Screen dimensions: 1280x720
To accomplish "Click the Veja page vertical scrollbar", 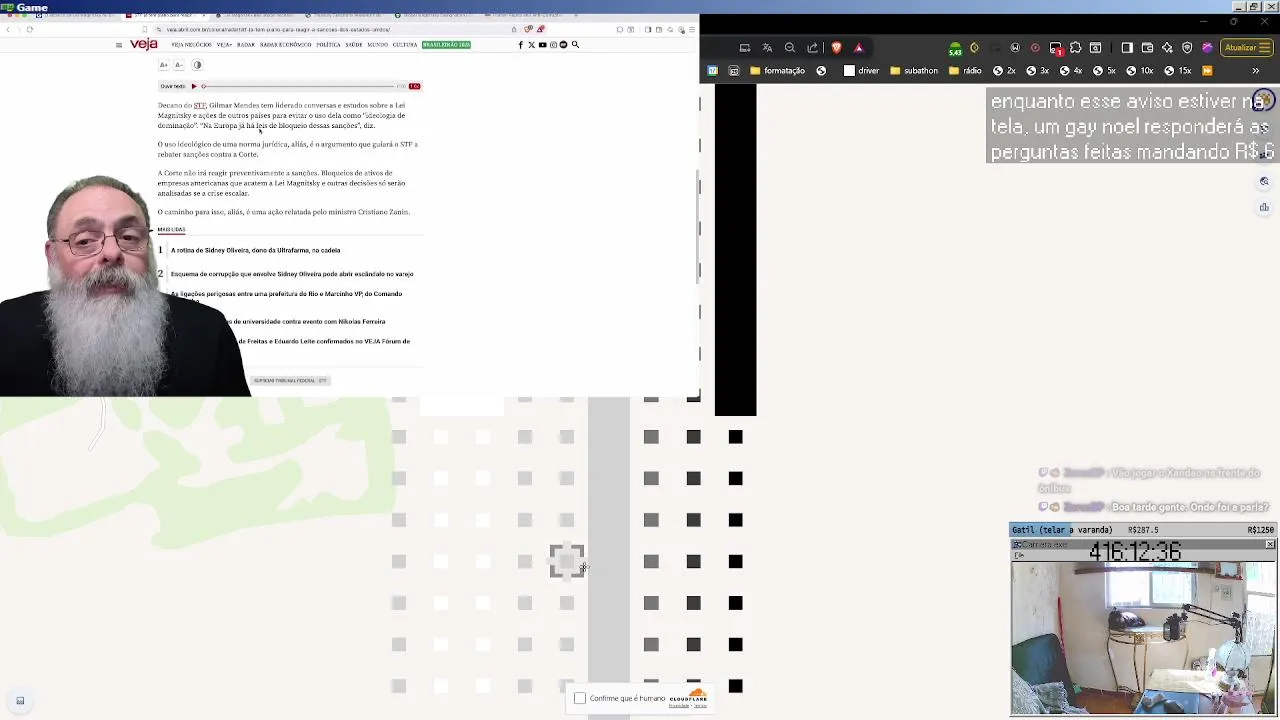I will click(697, 225).
